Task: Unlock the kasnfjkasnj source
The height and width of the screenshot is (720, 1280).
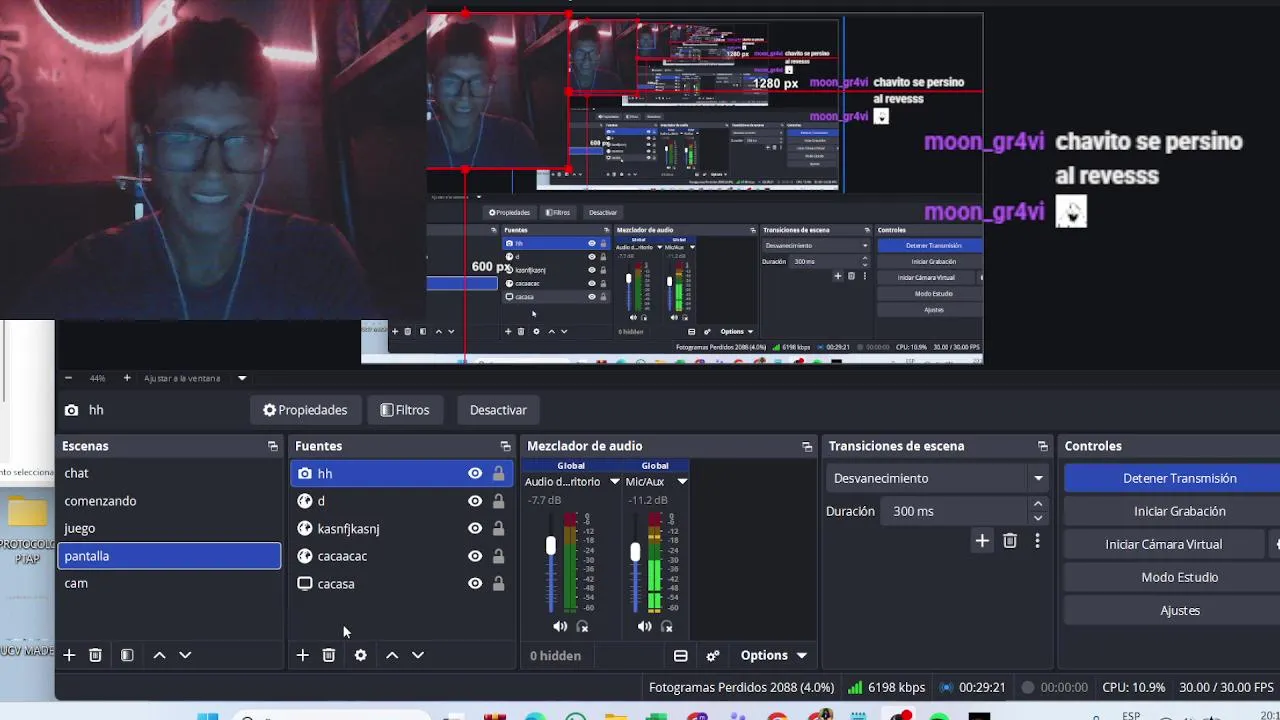Action: coord(498,528)
